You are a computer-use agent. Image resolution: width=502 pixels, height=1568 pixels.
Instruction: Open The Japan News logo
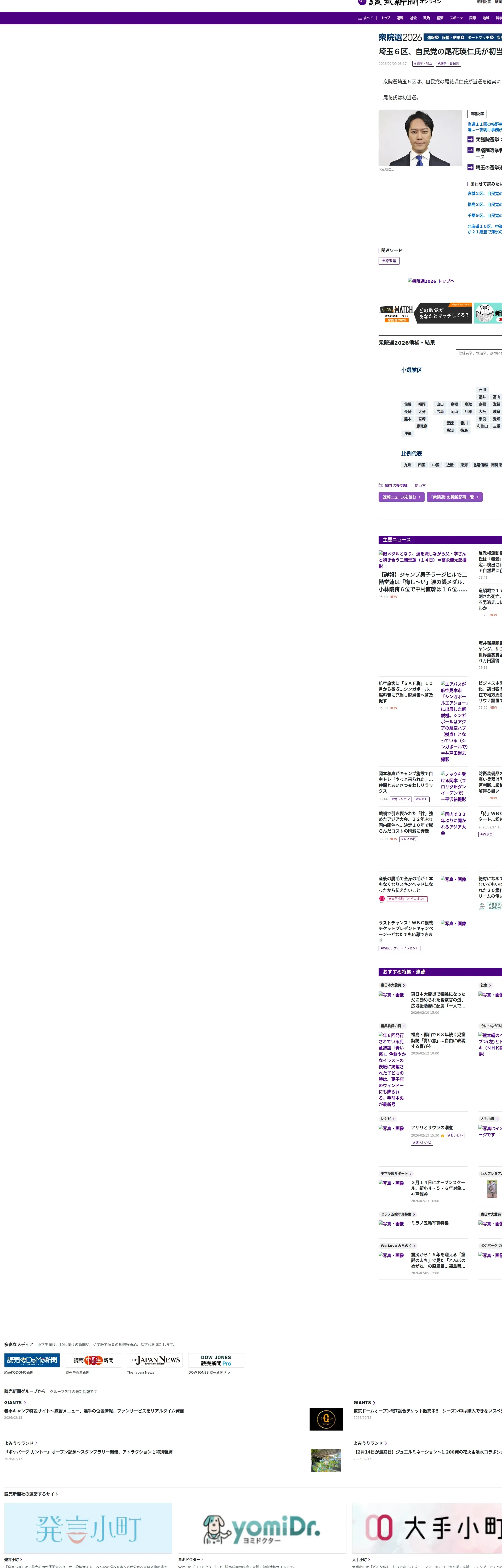[155, 1361]
